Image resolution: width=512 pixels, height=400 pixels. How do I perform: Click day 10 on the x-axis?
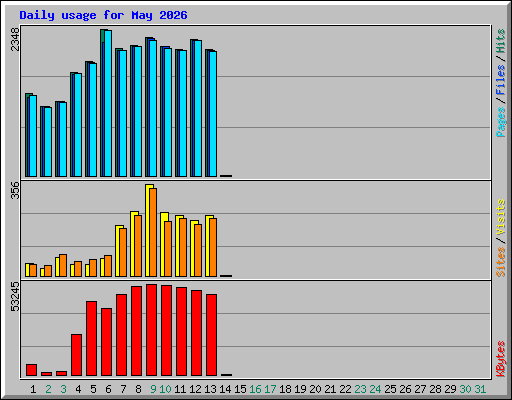(165, 389)
